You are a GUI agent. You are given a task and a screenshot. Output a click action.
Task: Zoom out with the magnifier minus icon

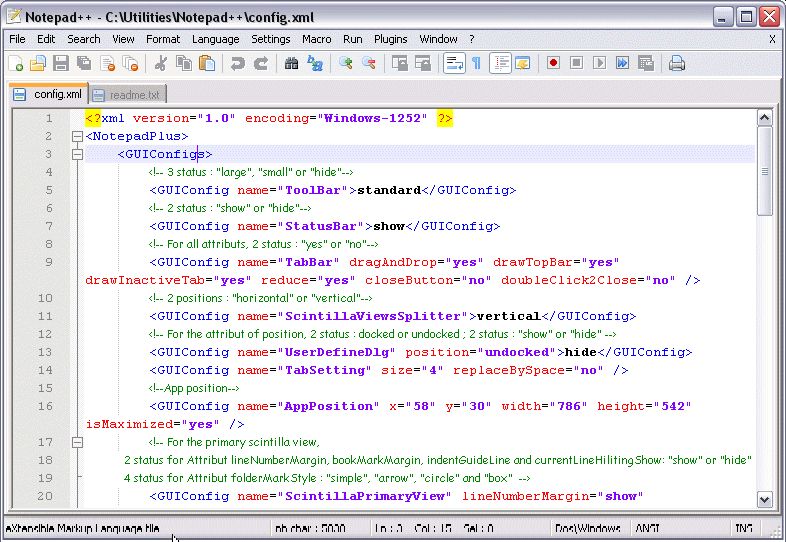click(369, 64)
